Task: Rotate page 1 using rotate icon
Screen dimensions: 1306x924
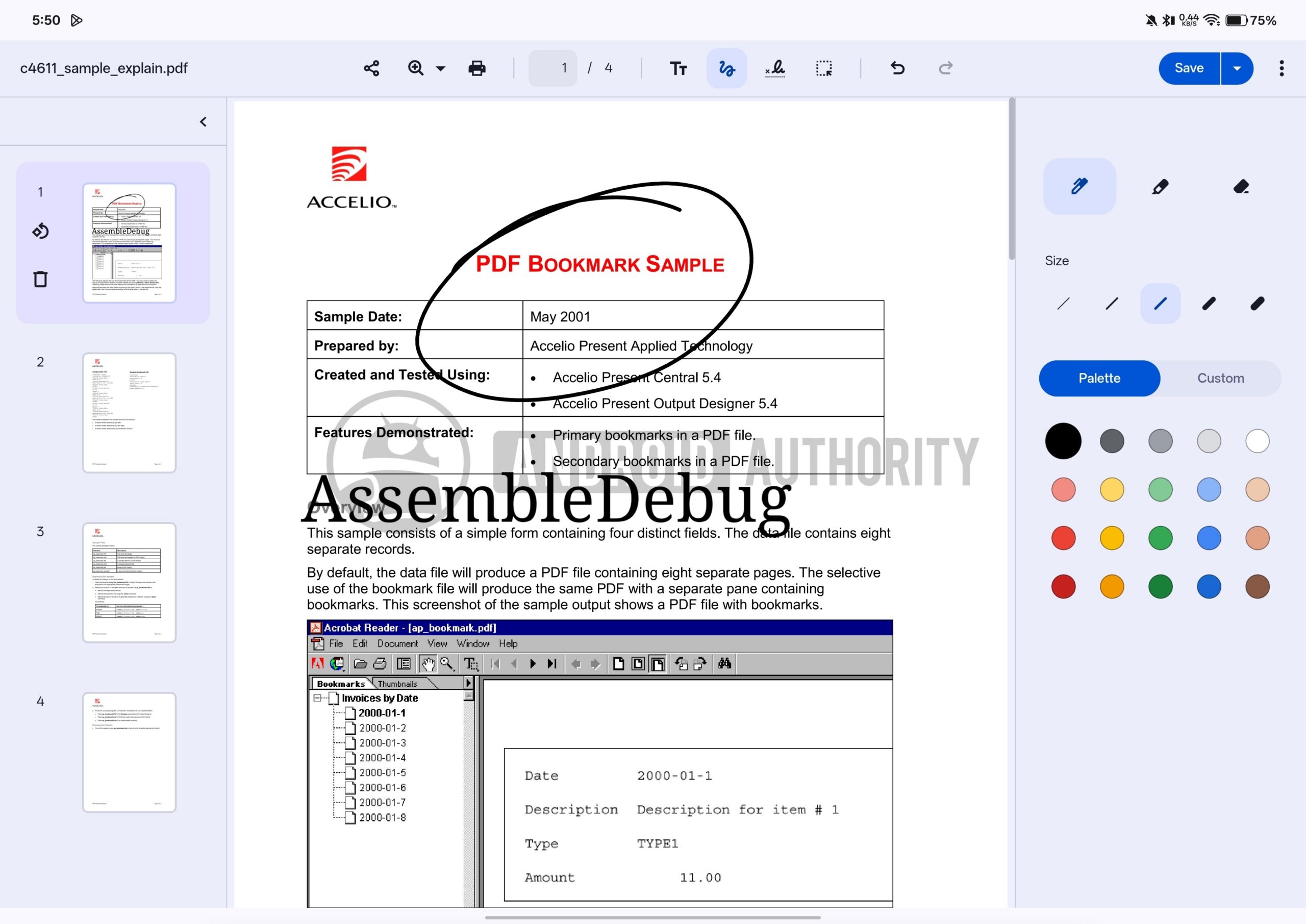Action: (x=40, y=231)
